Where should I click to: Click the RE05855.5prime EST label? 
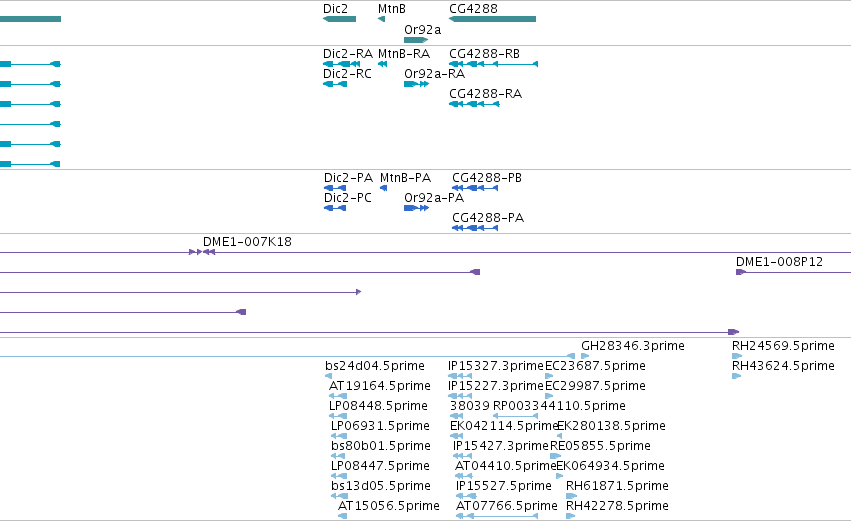tap(600, 447)
